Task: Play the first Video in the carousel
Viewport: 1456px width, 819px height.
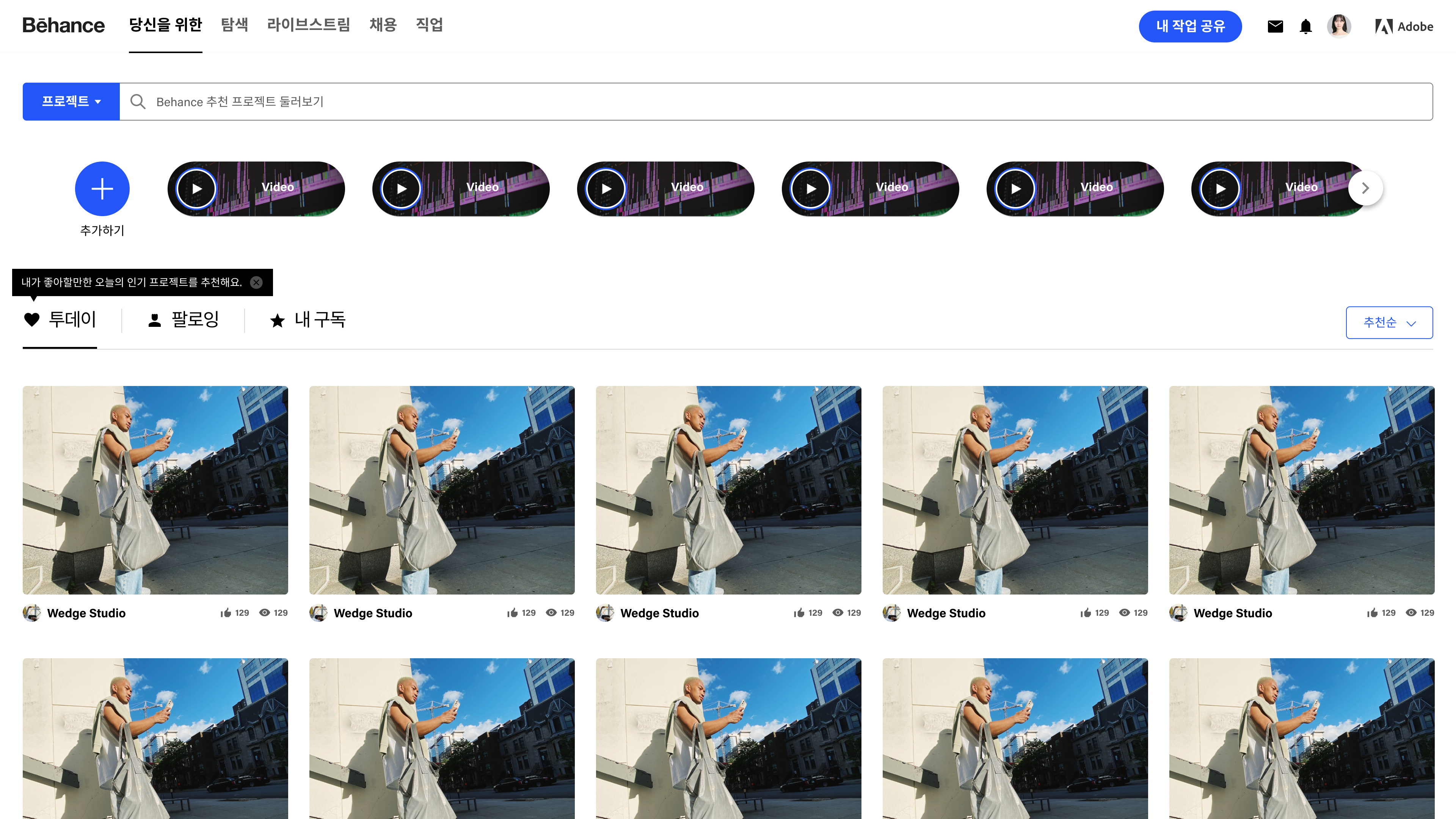Action: coord(196,188)
